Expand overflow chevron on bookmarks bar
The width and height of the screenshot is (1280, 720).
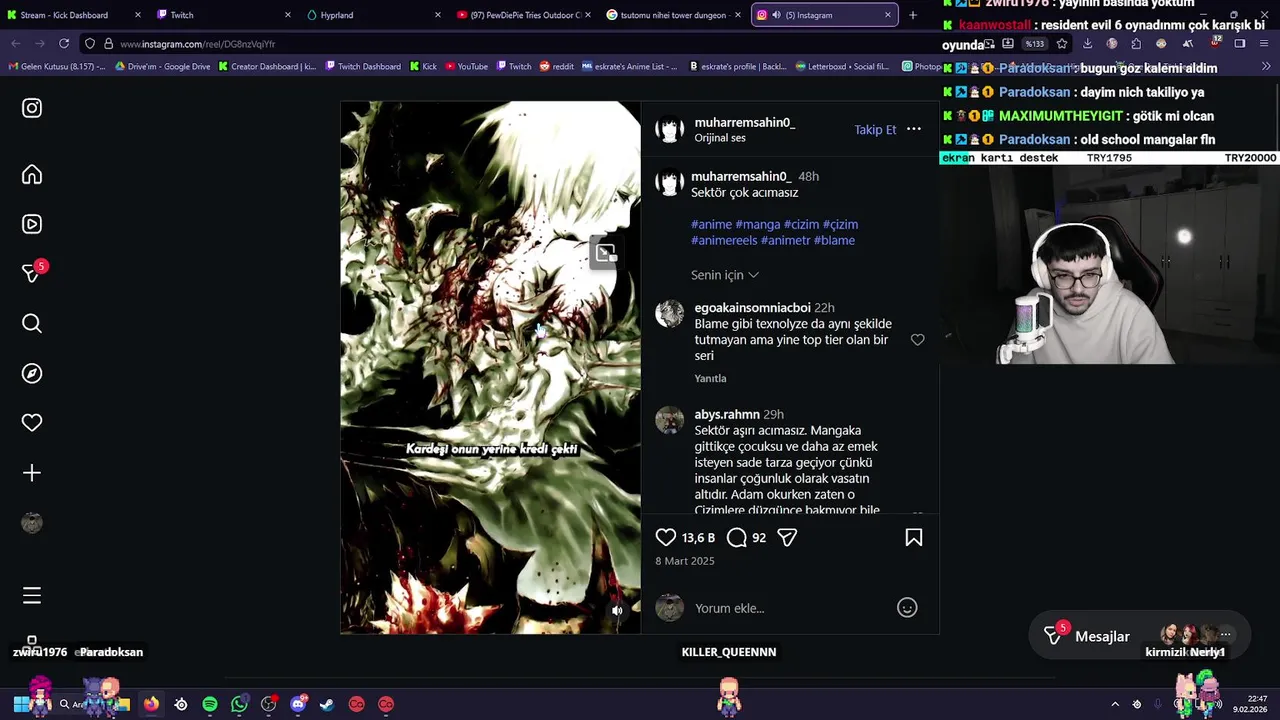click(1266, 67)
